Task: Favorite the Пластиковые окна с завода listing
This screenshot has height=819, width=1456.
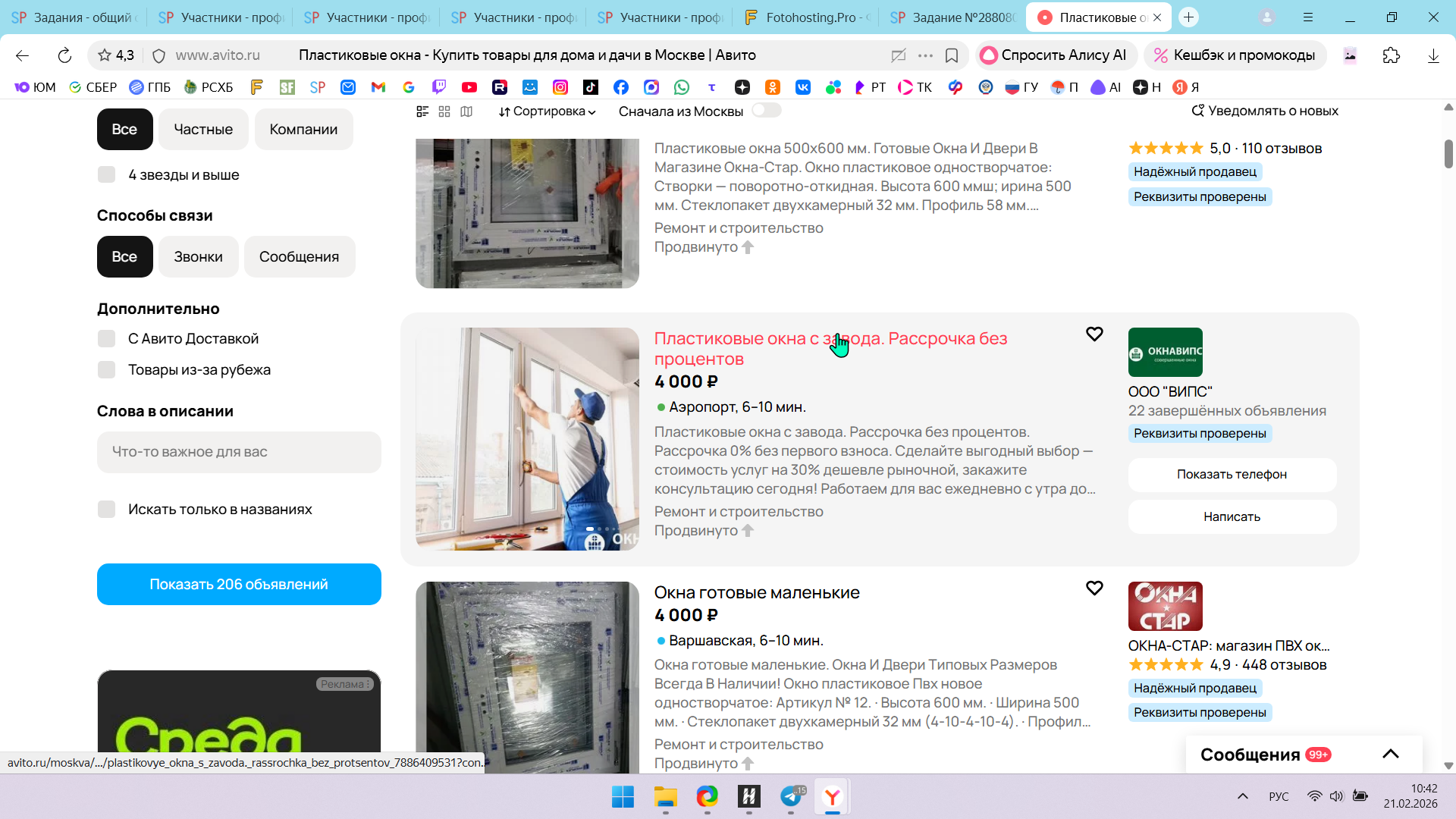Action: [1094, 334]
